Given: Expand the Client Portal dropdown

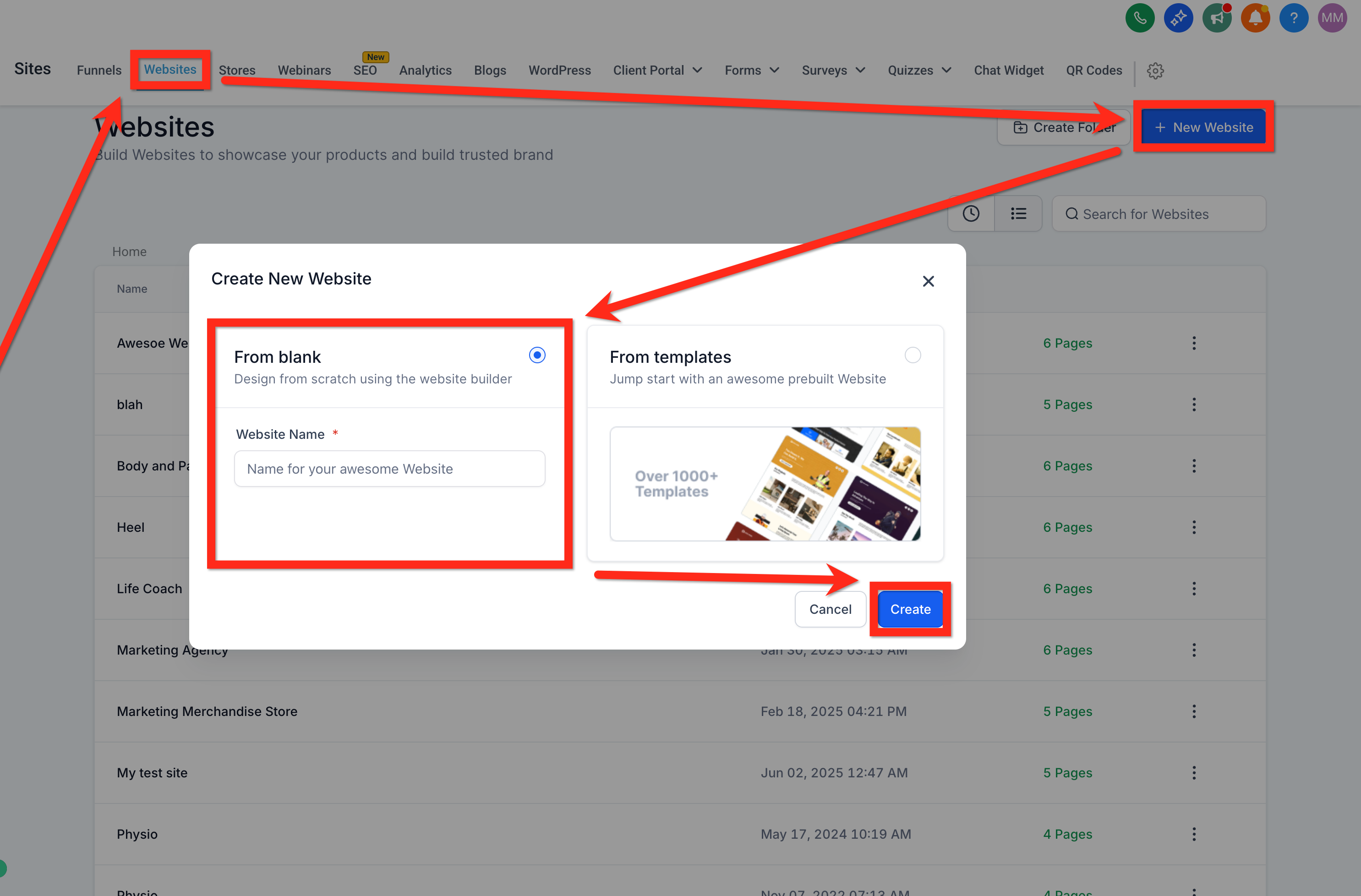Looking at the screenshot, I should [658, 71].
